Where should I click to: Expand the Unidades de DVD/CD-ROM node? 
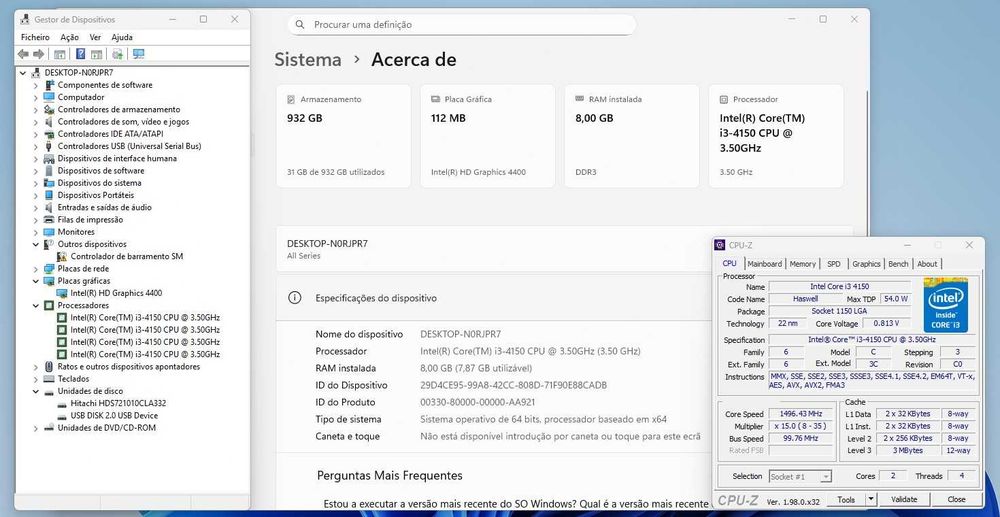36,428
